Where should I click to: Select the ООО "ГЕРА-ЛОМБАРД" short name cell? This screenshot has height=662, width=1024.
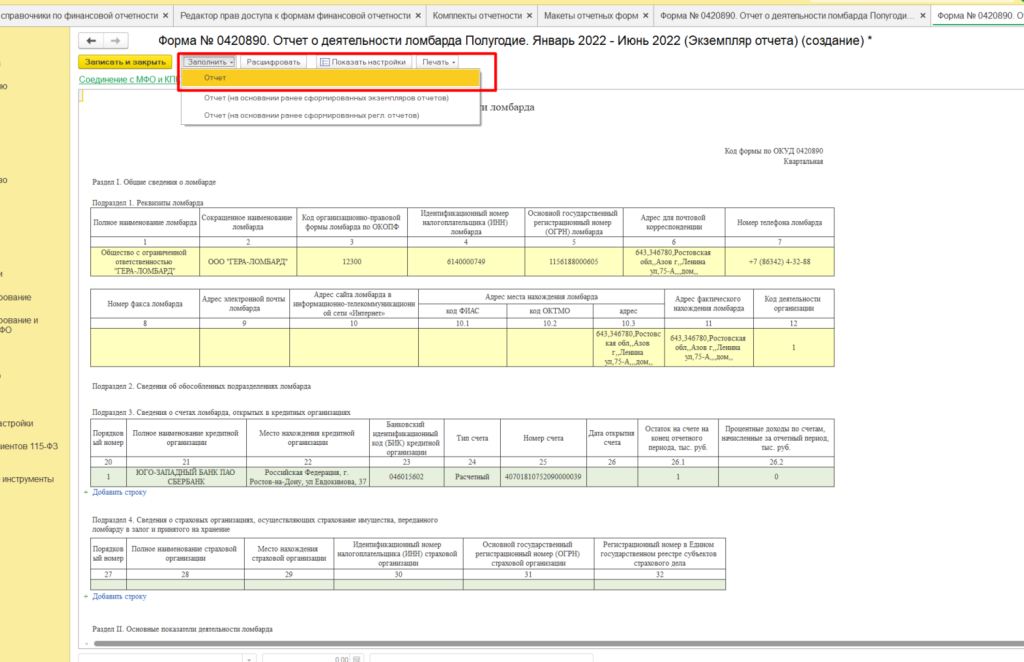[x=247, y=261]
